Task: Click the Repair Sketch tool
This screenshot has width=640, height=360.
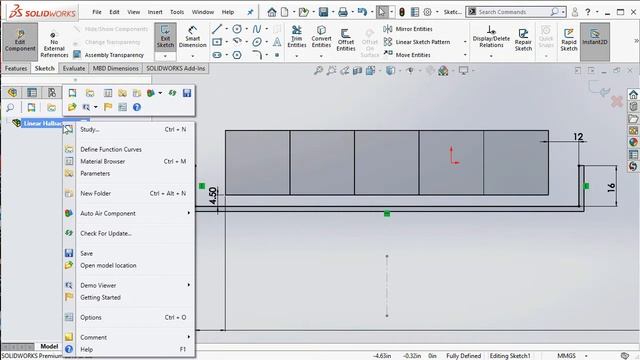Action: pyautogui.click(x=523, y=40)
